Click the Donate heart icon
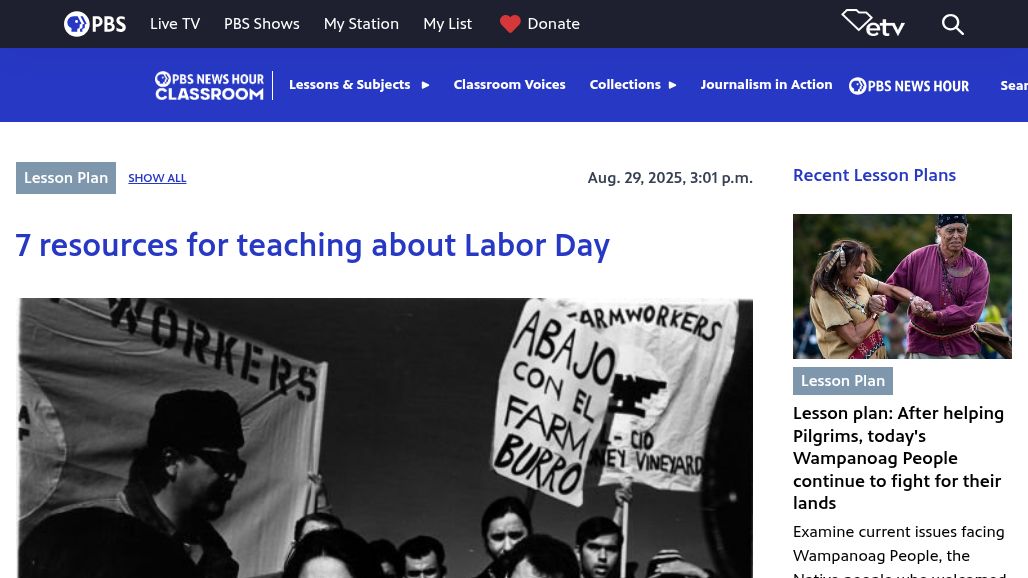Screen dimensions: 1028x578 pyautogui.click(x=510, y=24)
